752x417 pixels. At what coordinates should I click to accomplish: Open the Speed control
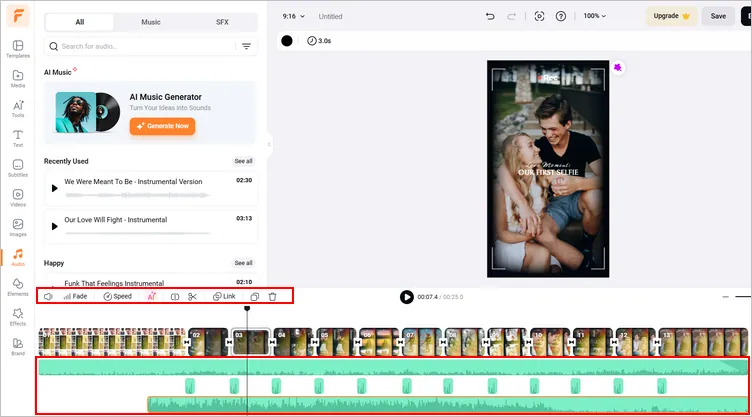(118, 297)
